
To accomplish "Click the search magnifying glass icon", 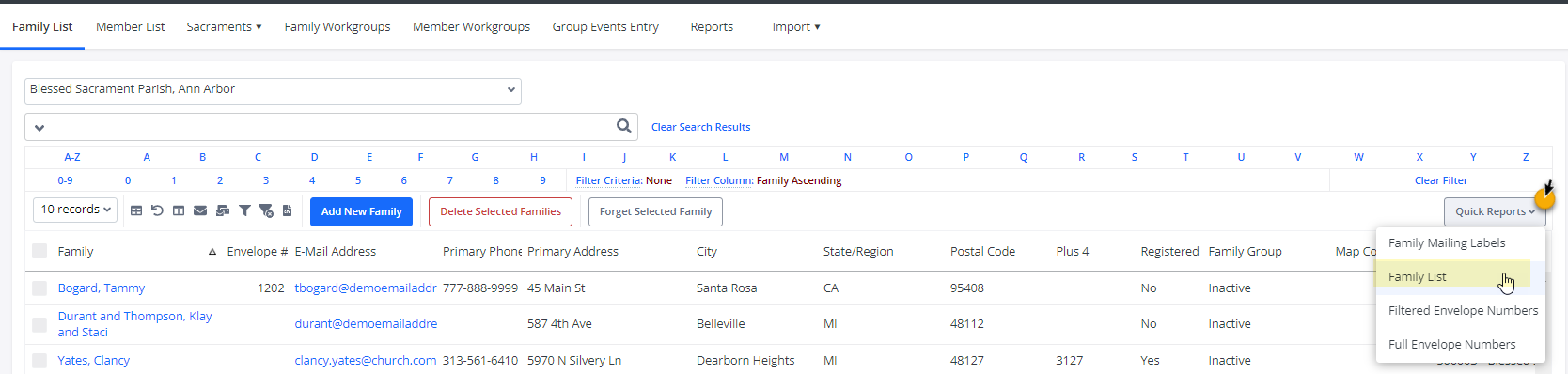I will tap(624, 126).
